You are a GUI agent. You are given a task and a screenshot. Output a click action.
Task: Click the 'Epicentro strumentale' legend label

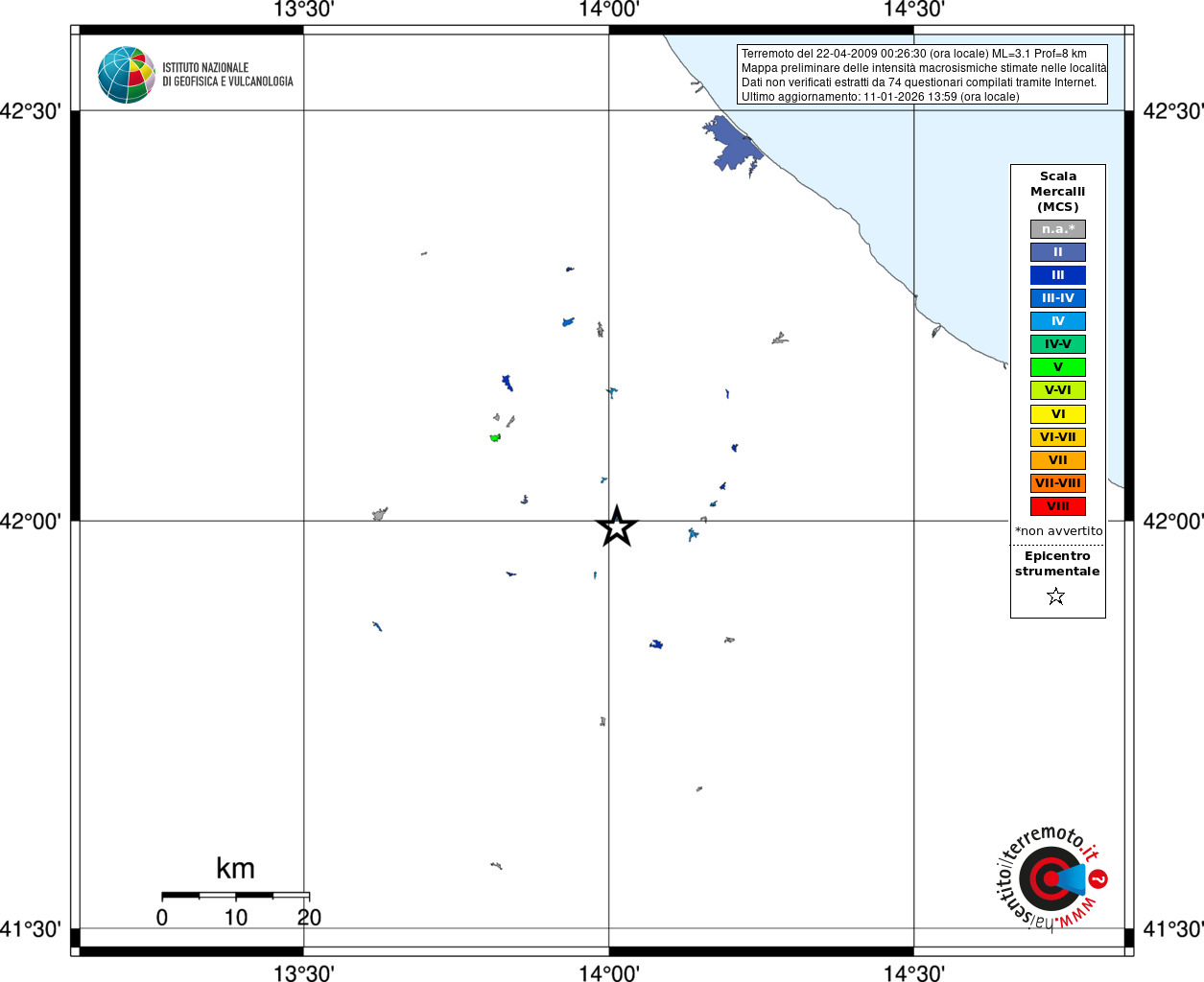[1057, 564]
